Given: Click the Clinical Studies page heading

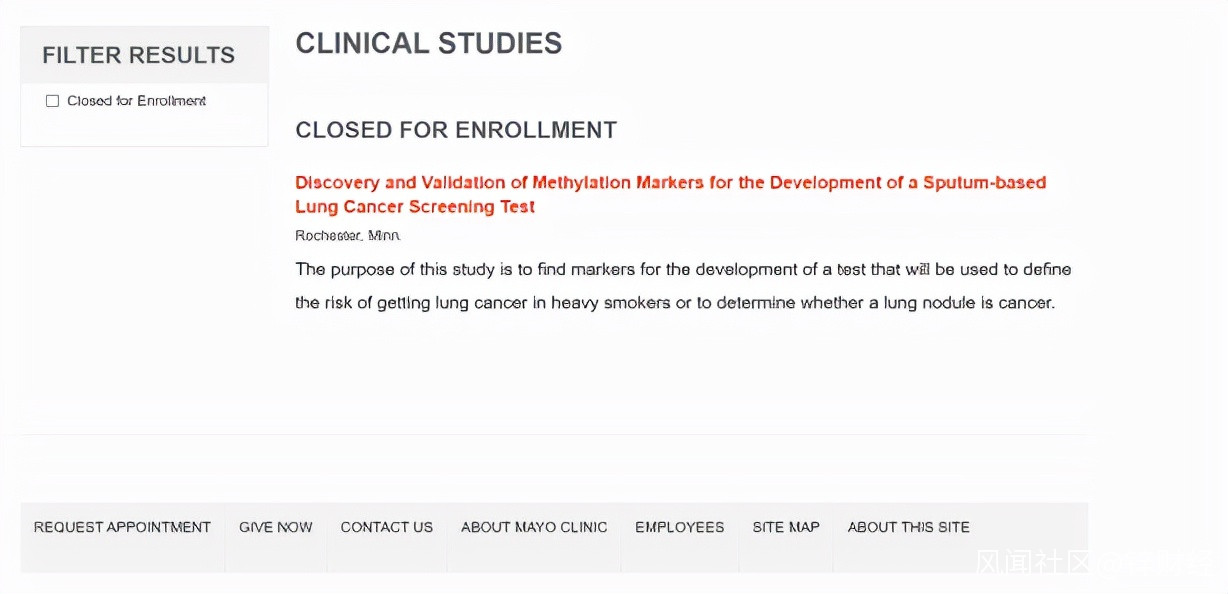Looking at the screenshot, I should coord(428,43).
